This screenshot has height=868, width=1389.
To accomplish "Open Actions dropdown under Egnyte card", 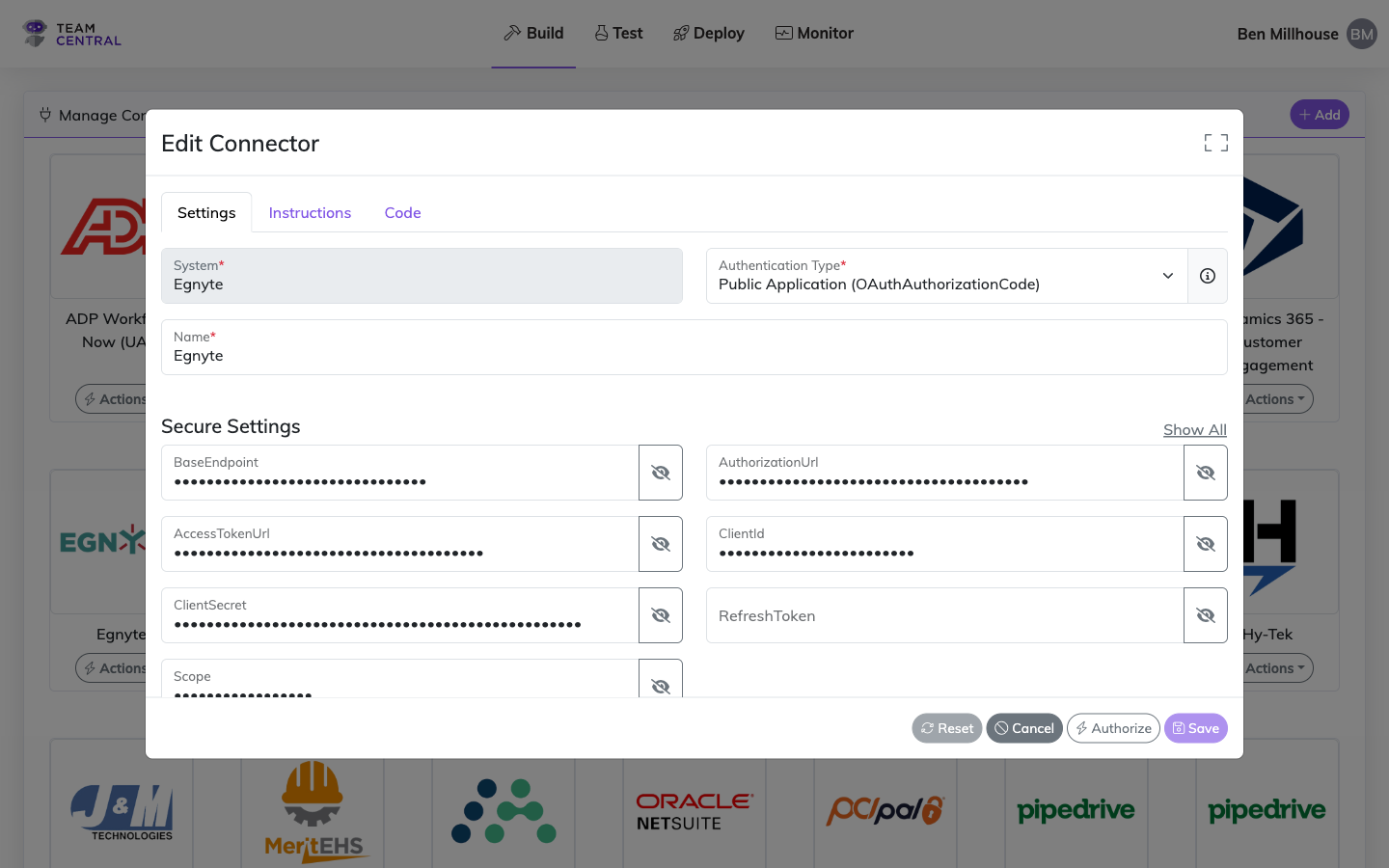I will coord(112,668).
